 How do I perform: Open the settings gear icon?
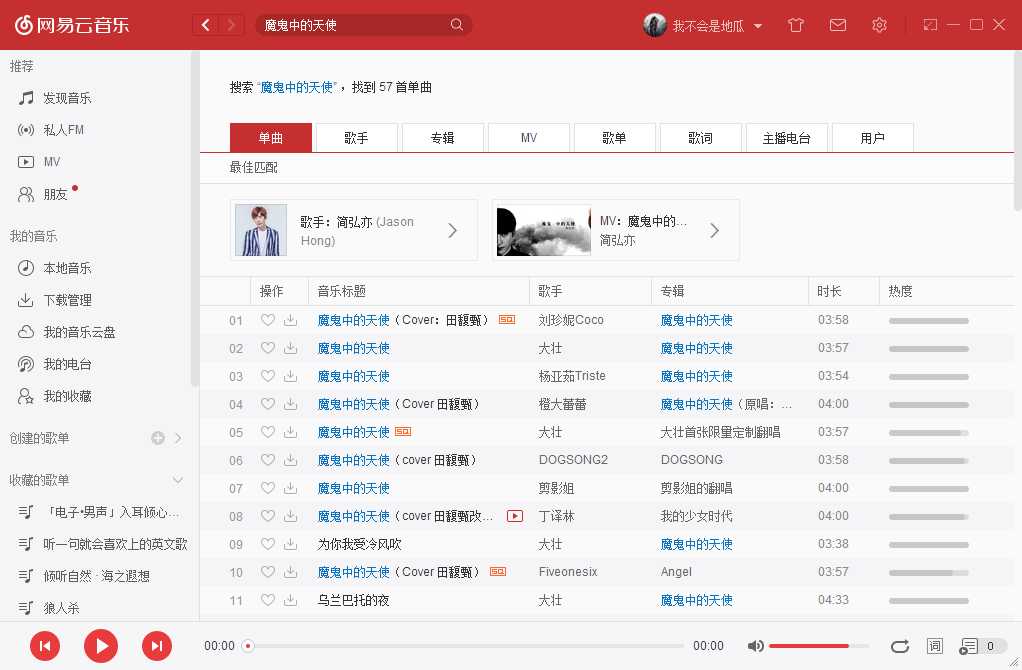point(879,25)
